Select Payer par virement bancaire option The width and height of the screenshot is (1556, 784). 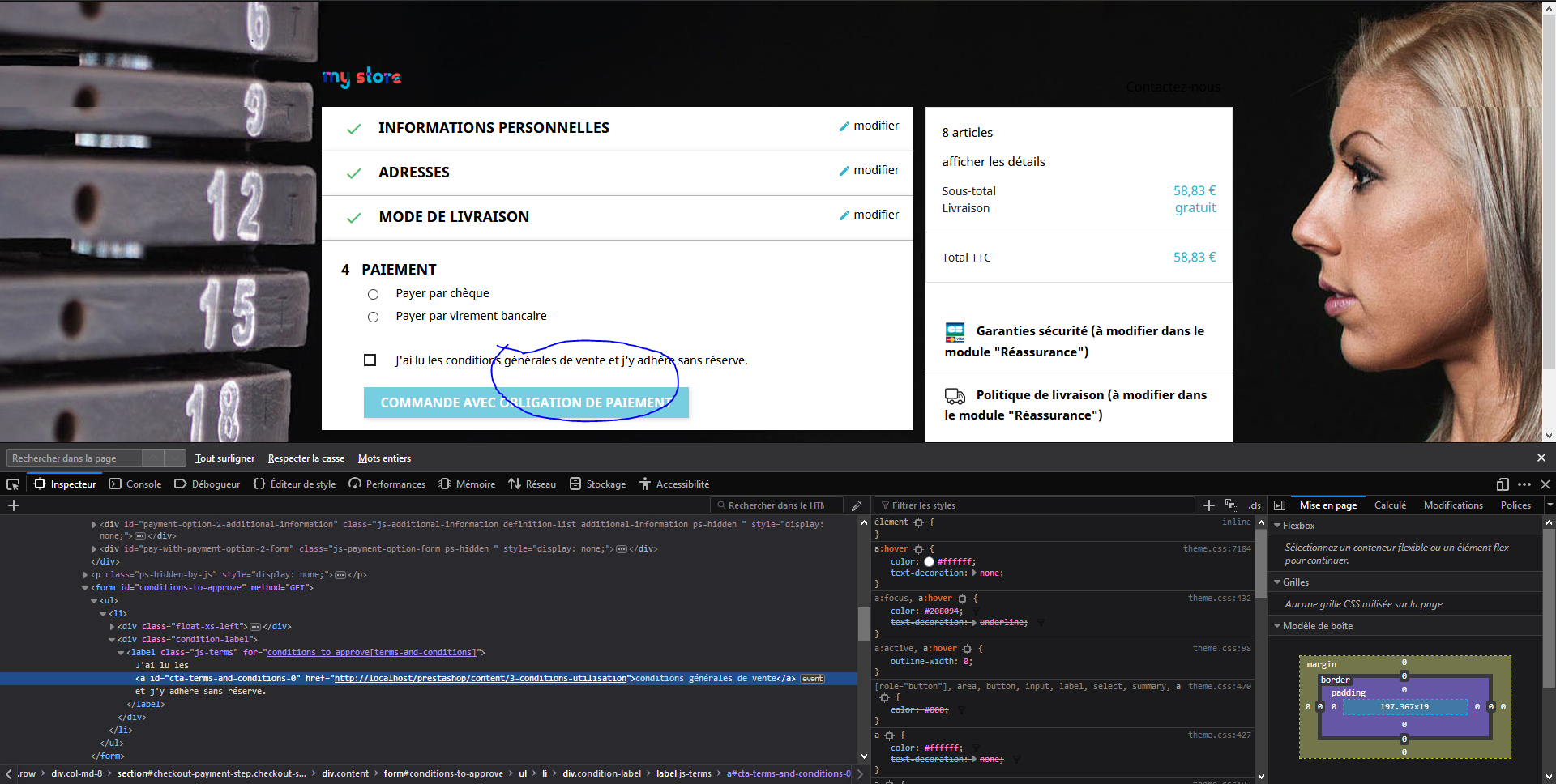point(373,317)
